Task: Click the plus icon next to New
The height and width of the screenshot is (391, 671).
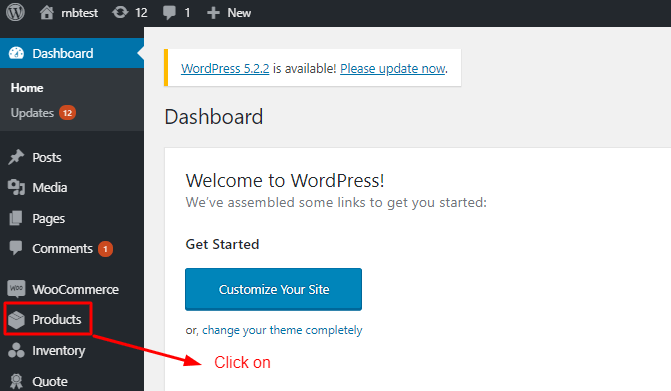Action: 213,13
